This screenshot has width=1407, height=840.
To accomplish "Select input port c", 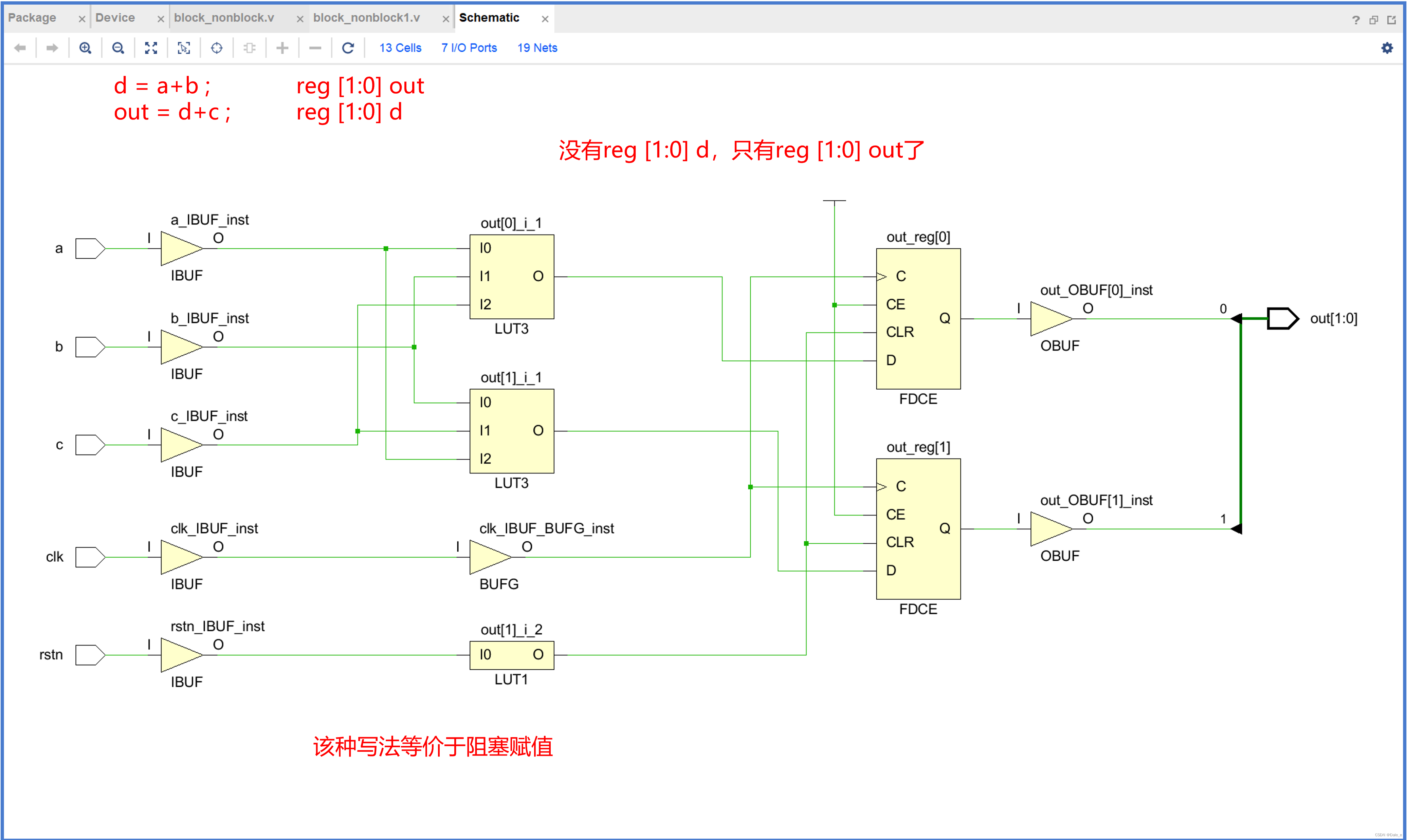I will 90,445.
